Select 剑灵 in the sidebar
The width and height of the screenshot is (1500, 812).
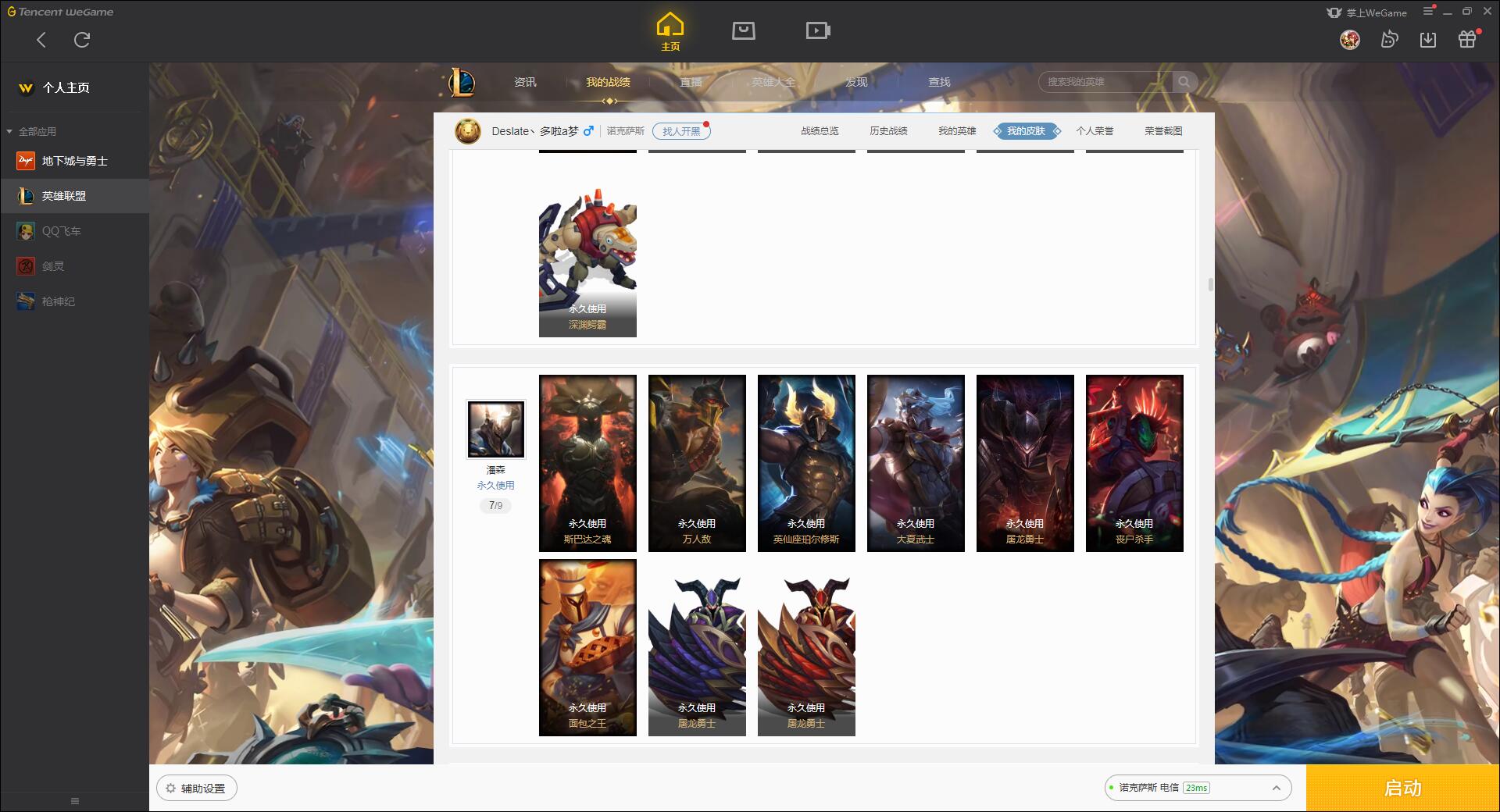pos(74,266)
